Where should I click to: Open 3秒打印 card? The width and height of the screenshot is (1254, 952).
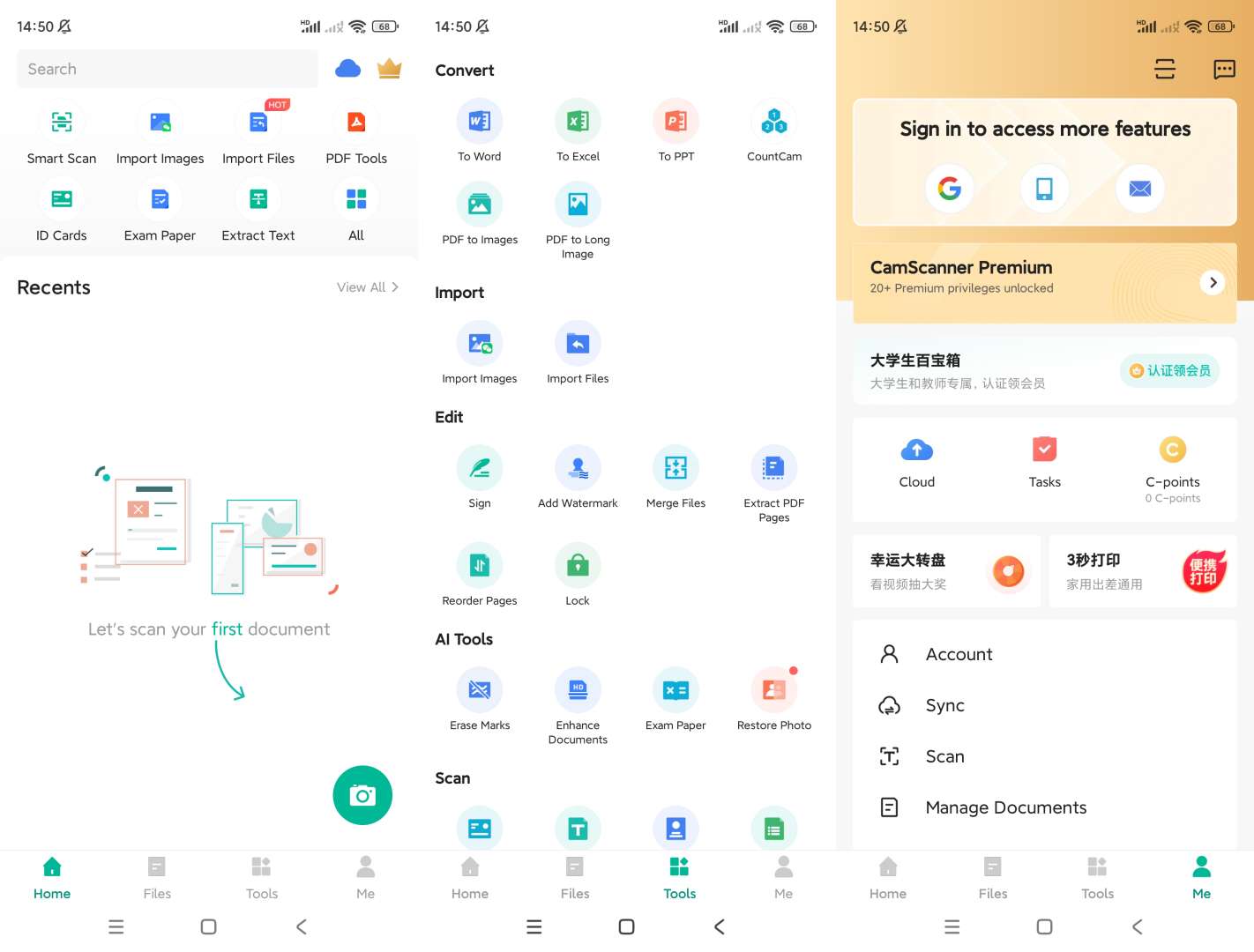click(1143, 571)
